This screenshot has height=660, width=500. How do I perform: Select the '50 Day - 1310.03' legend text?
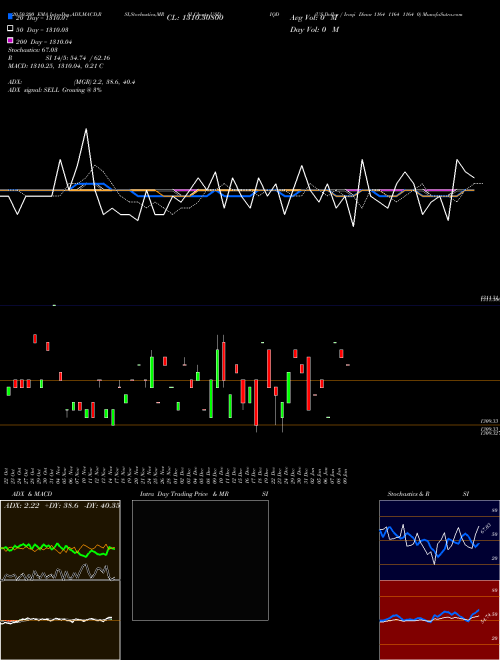(x=42, y=30)
